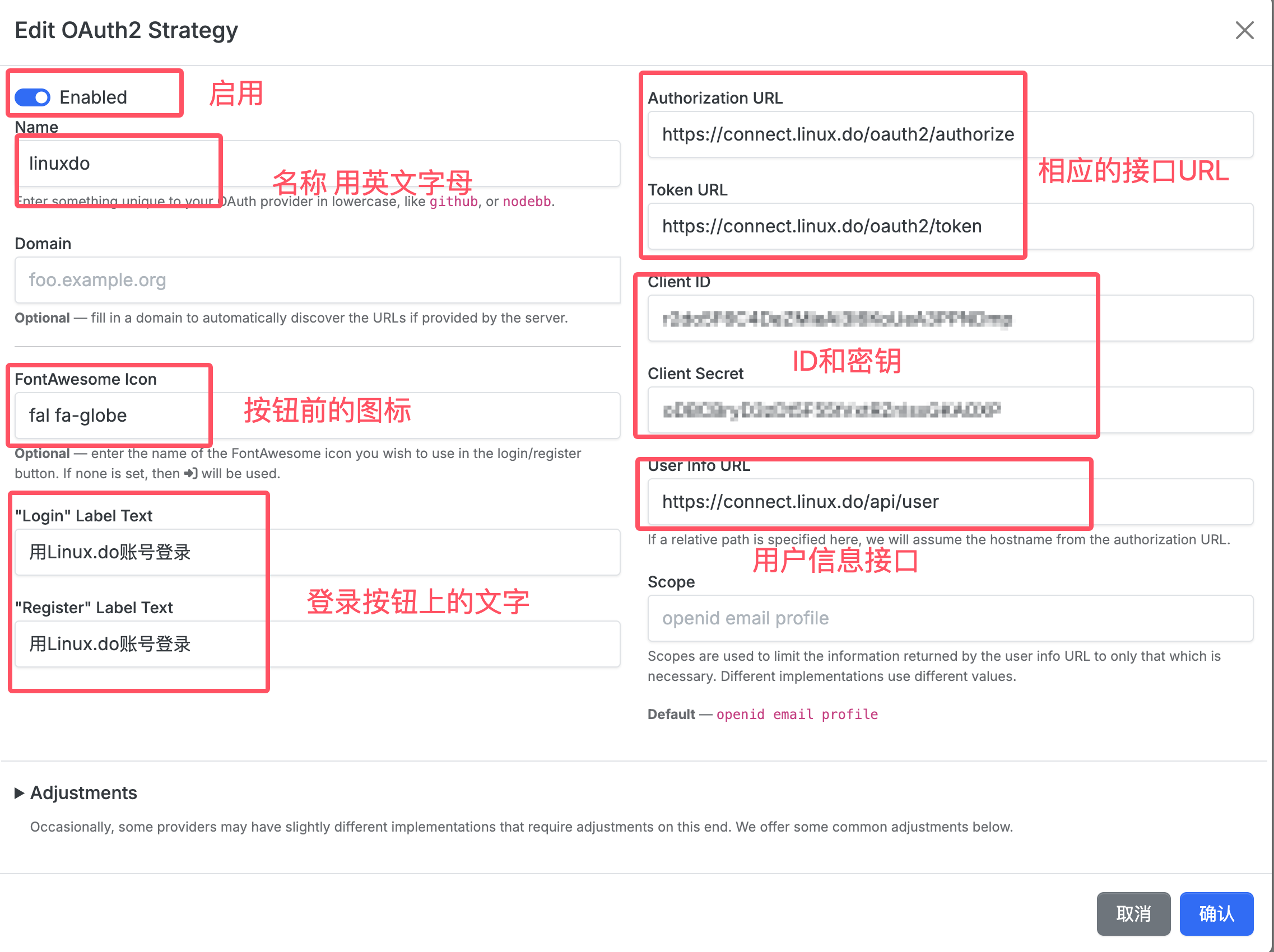Viewport: 1274px width, 952px height.
Task: Focus the Domain input field
Action: click(317, 281)
